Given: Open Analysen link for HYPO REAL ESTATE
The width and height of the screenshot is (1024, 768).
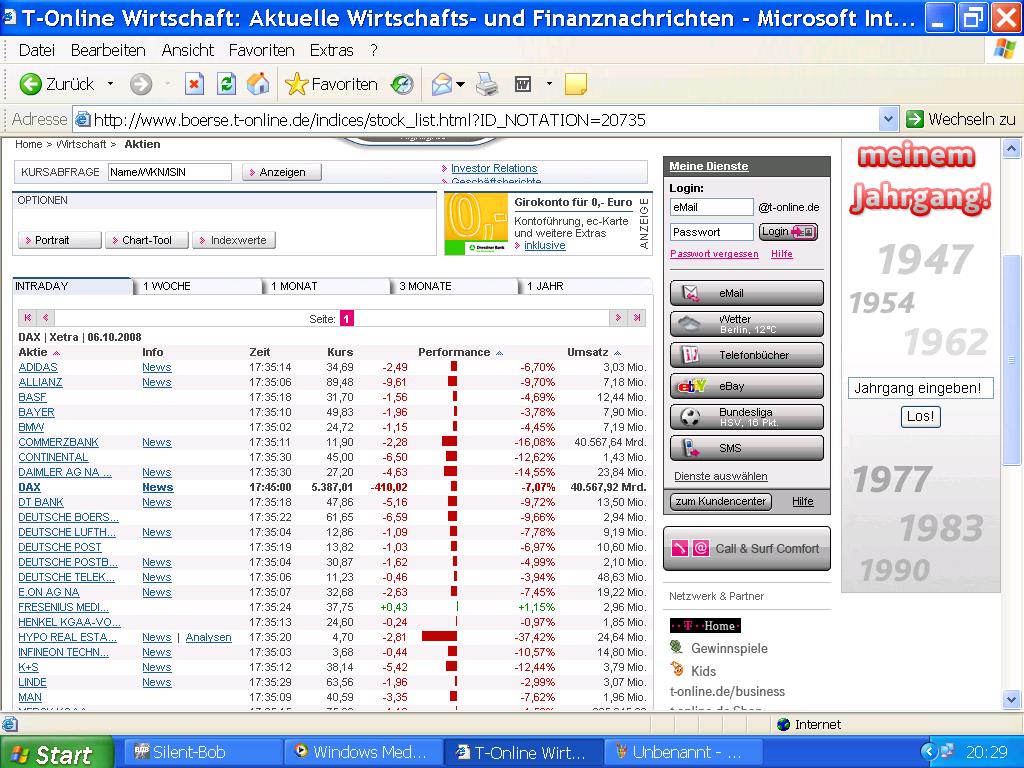Looking at the screenshot, I should [x=208, y=637].
